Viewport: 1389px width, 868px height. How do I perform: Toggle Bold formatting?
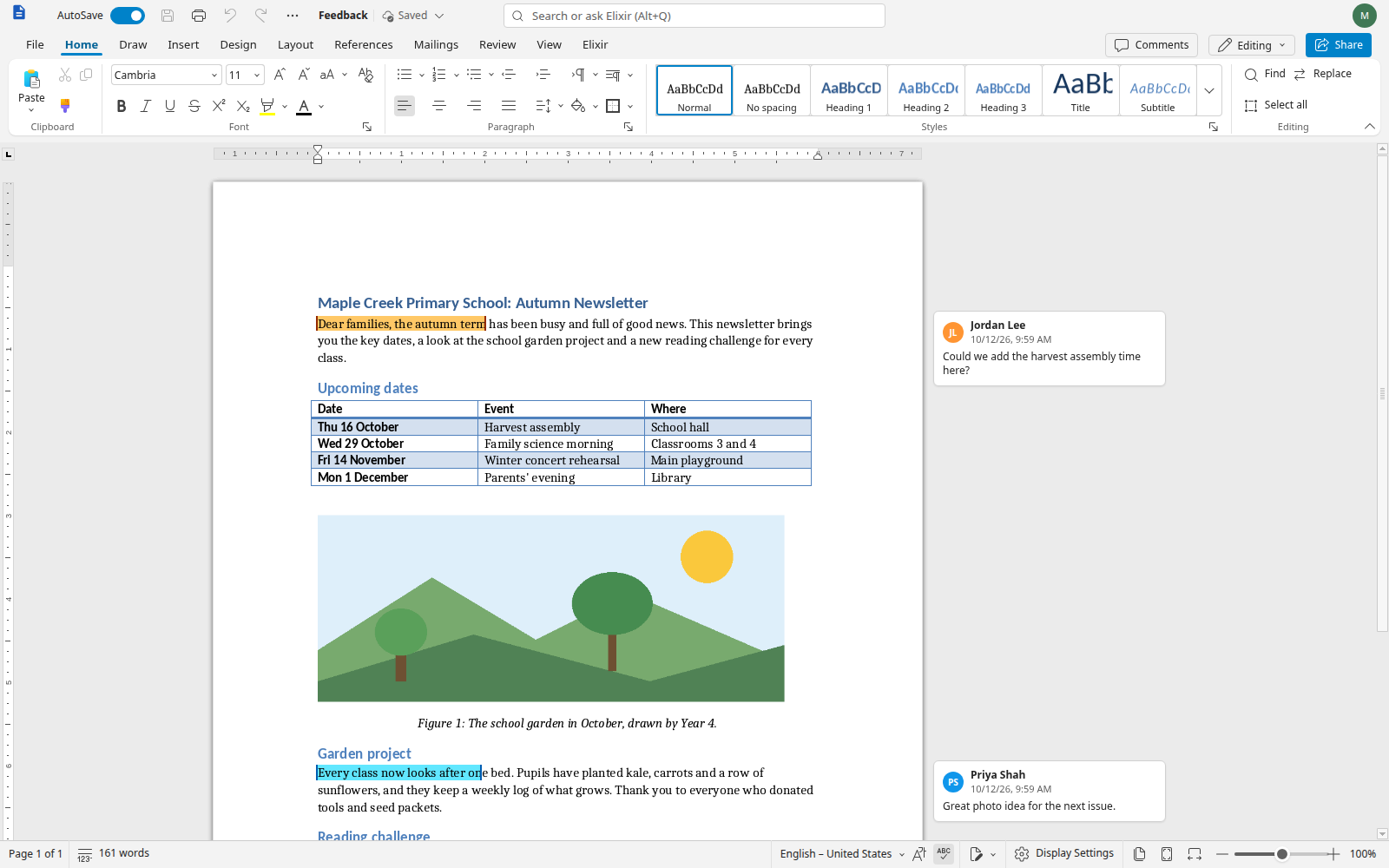[122, 106]
